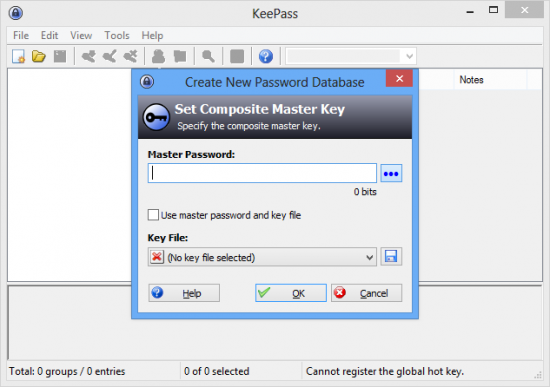The width and height of the screenshot is (550, 387).
Task: Create a new key file using the disk icon
Action: tap(391, 256)
